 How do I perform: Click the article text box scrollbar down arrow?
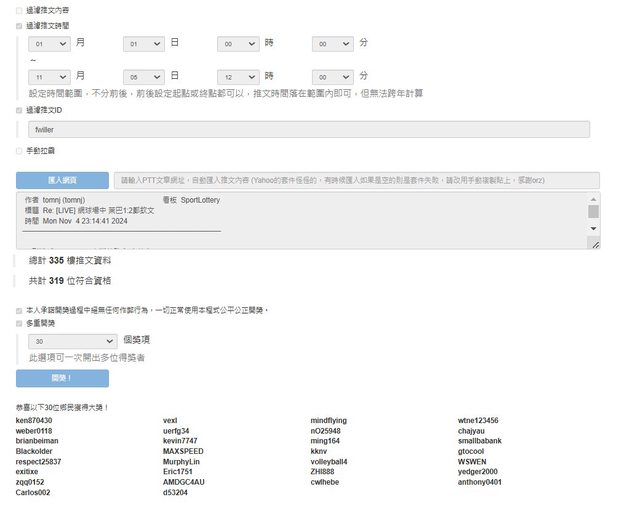point(594,228)
